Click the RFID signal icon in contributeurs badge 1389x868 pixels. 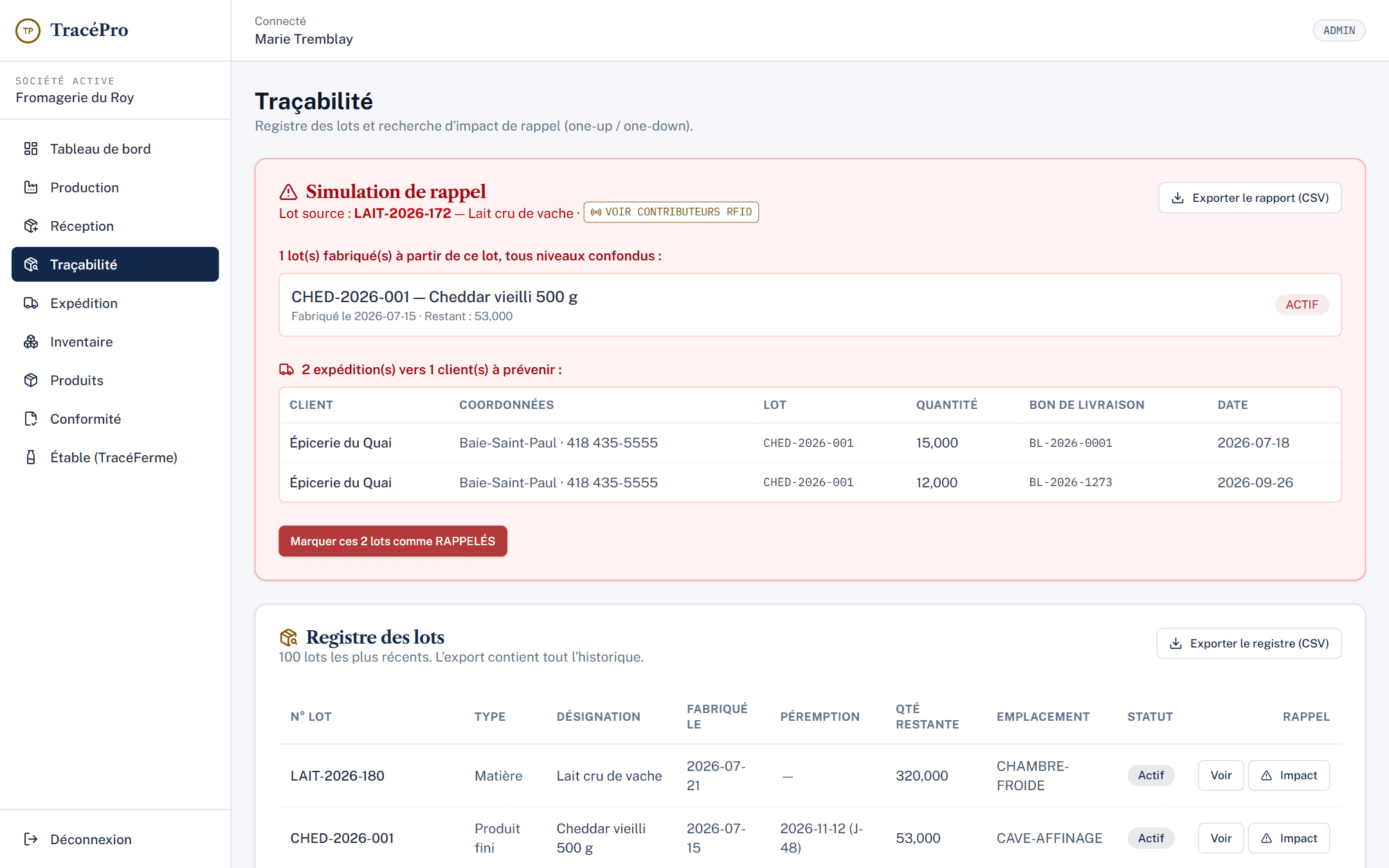[596, 212]
